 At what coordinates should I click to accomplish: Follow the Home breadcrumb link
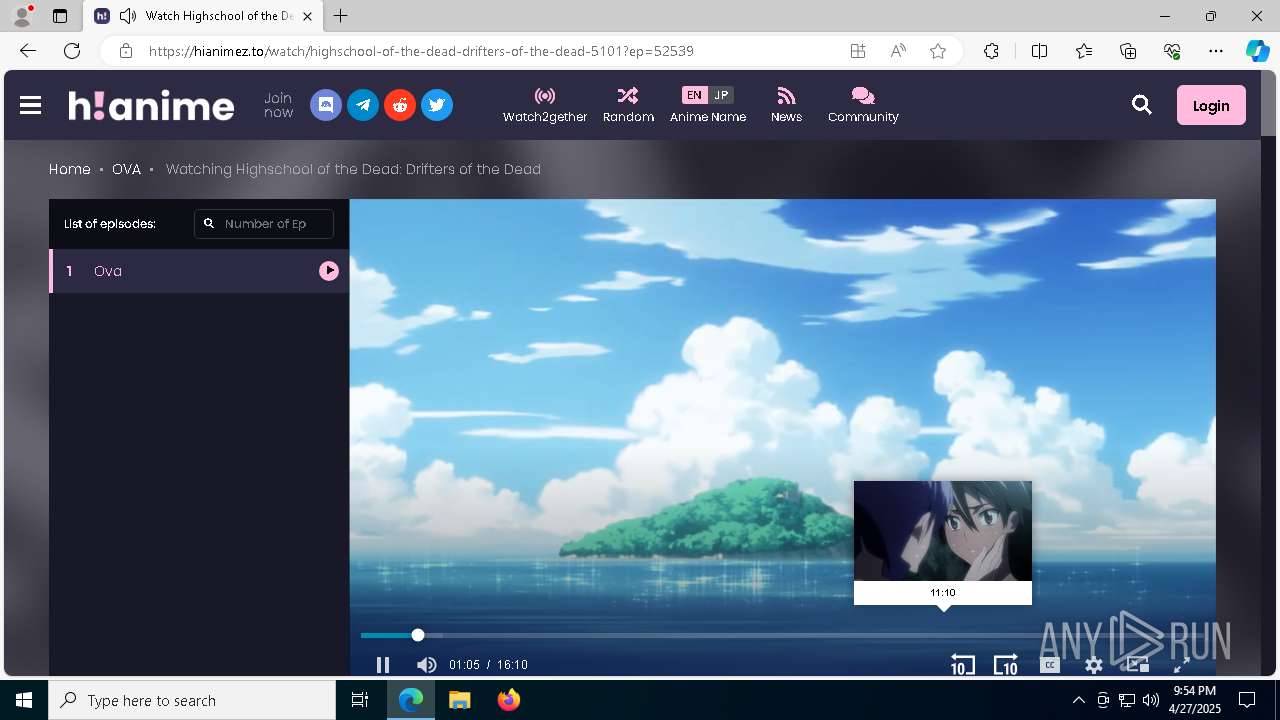[x=70, y=169]
